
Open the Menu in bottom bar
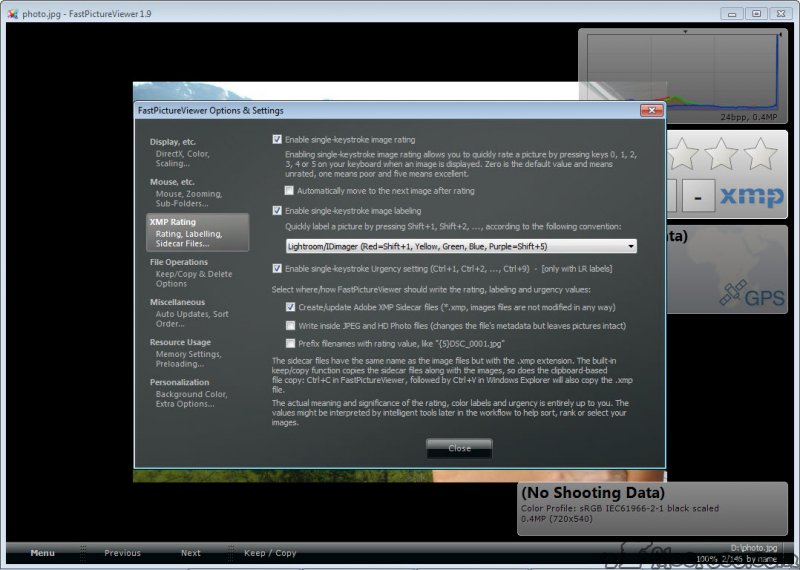point(42,553)
